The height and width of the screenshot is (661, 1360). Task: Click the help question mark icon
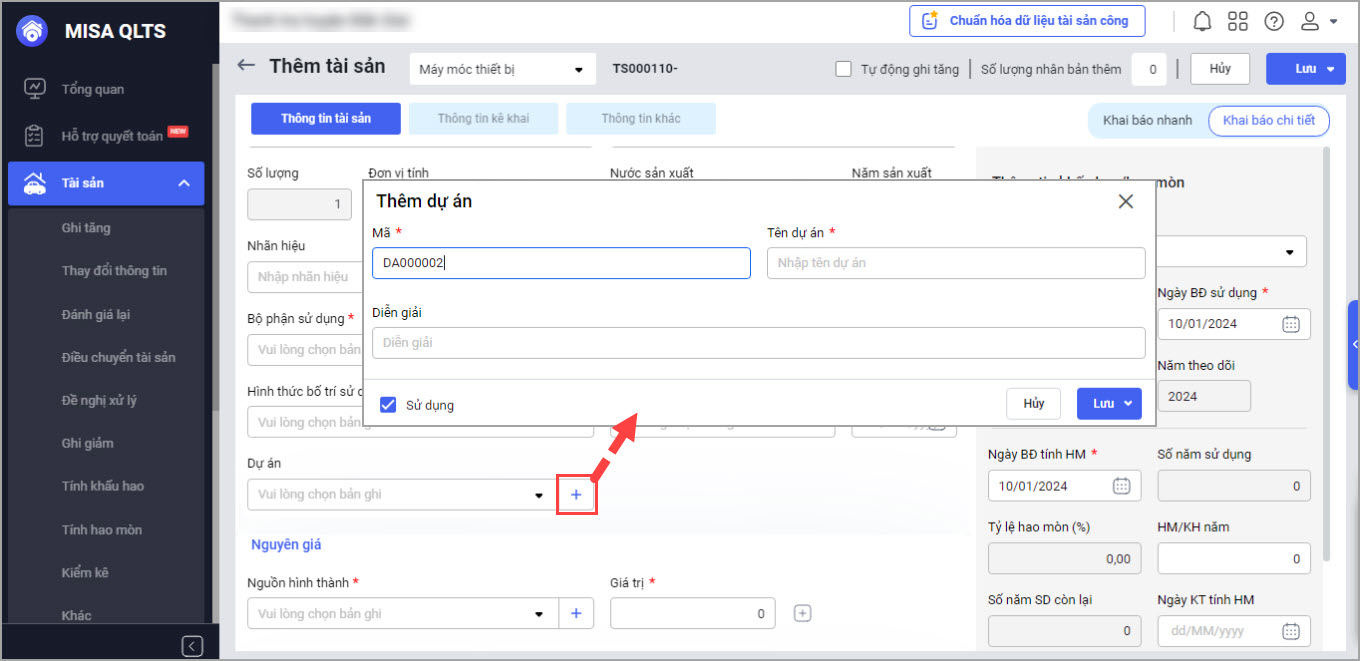(x=1274, y=21)
